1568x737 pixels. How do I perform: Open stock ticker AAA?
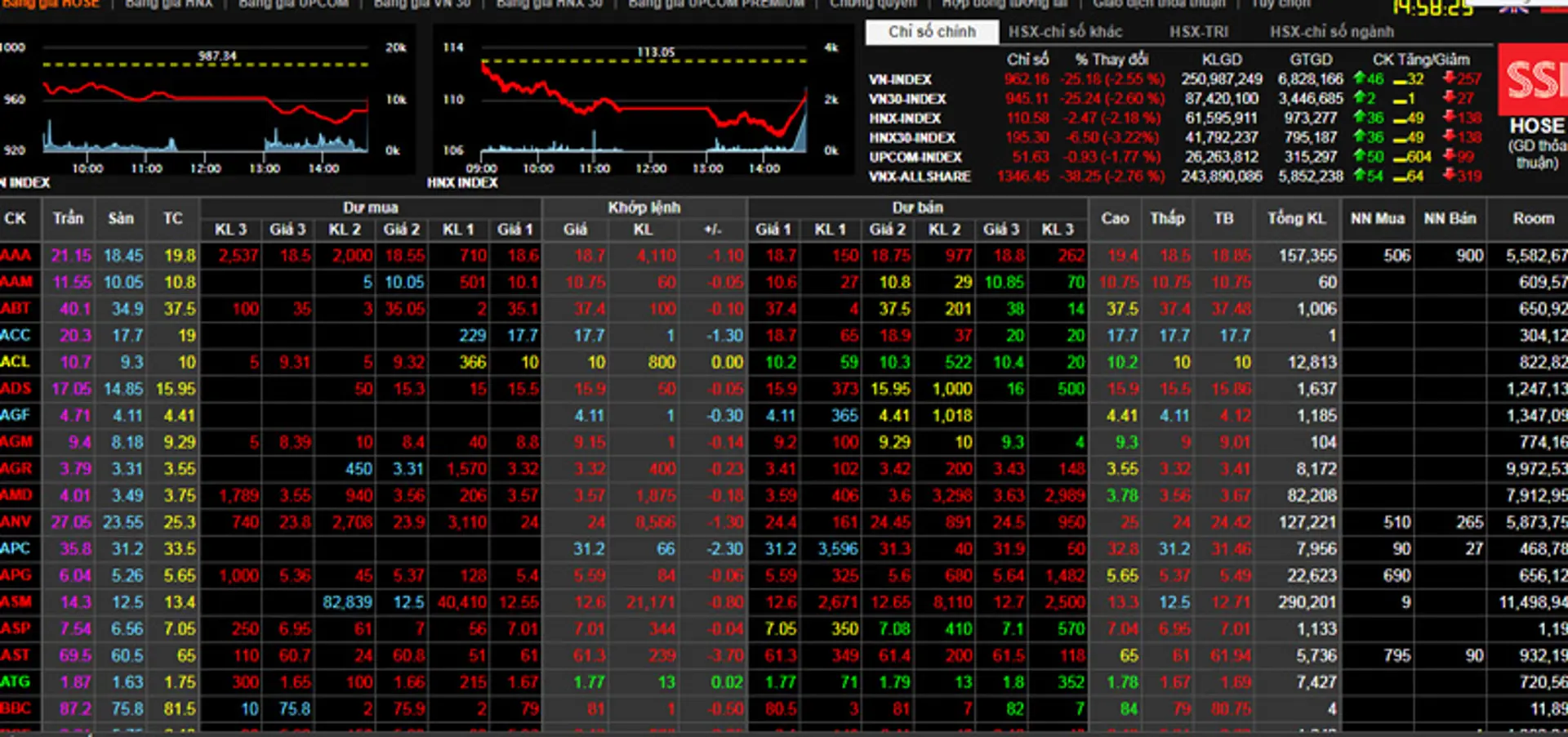click(x=16, y=256)
